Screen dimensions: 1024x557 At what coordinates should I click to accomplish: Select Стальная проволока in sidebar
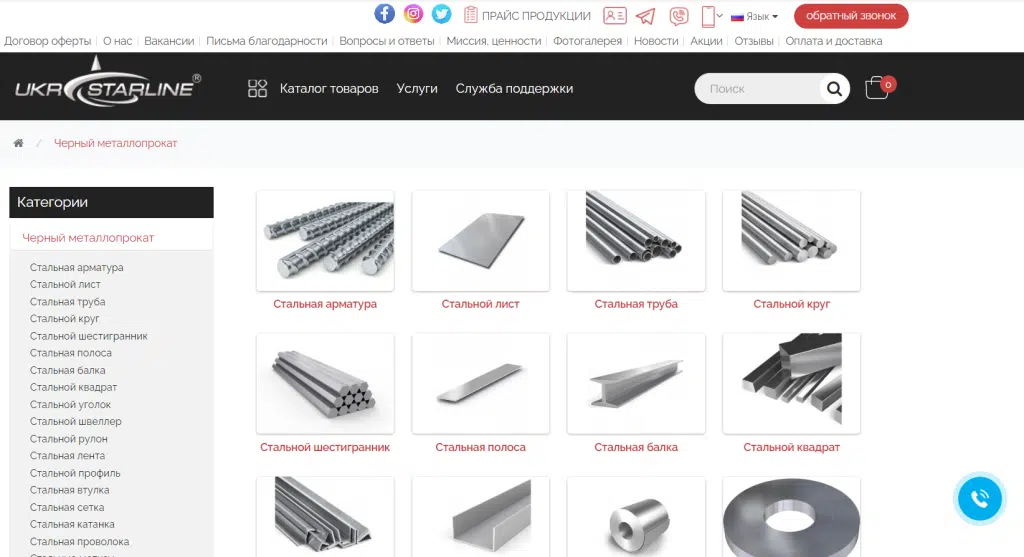[79, 541]
